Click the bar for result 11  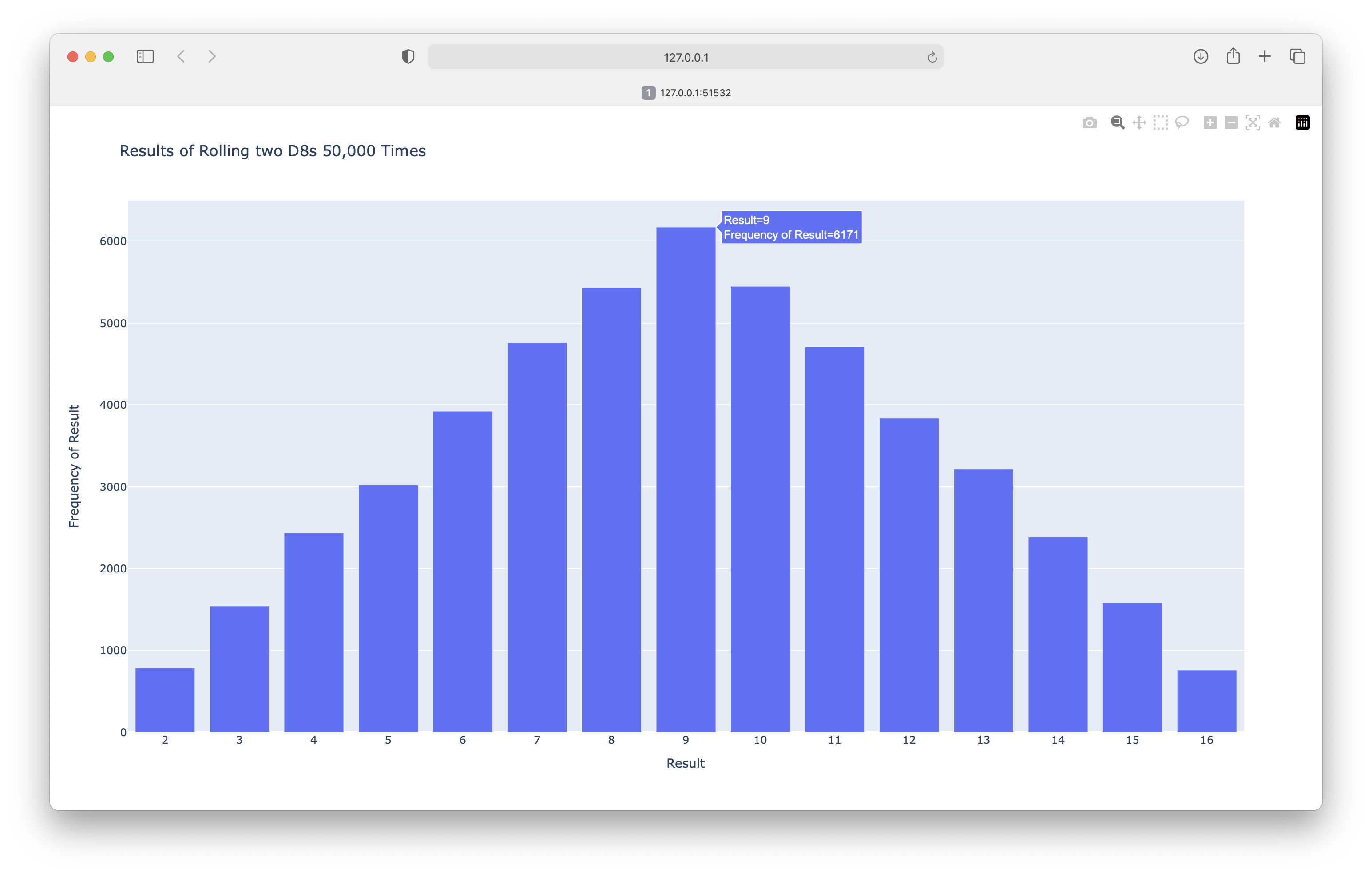click(835, 539)
